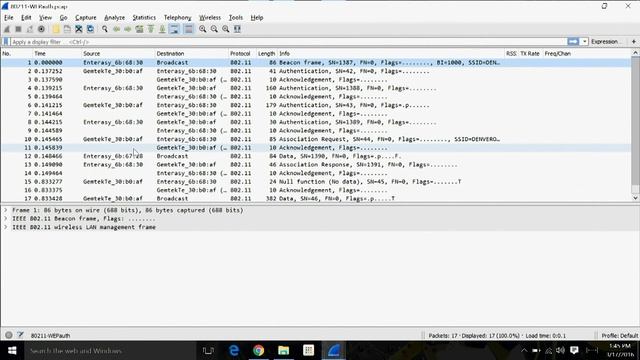The height and width of the screenshot is (360, 640).
Task: Add a filter button with plus icon
Action: click(633, 42)
